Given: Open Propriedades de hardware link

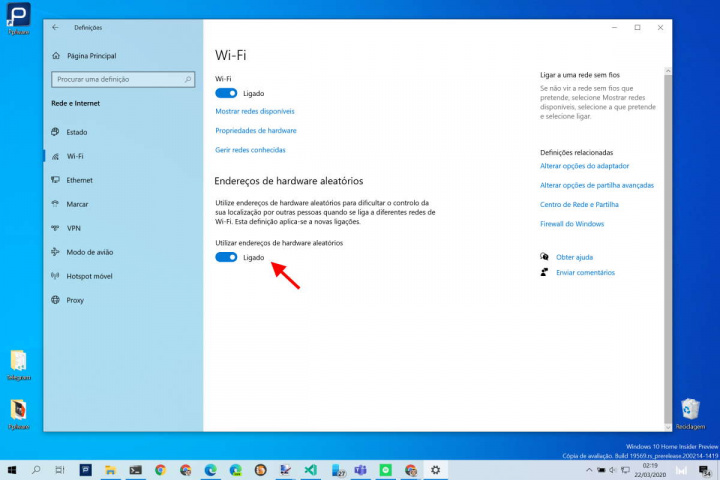Looking at the screenshot, I should click(256, 131).
